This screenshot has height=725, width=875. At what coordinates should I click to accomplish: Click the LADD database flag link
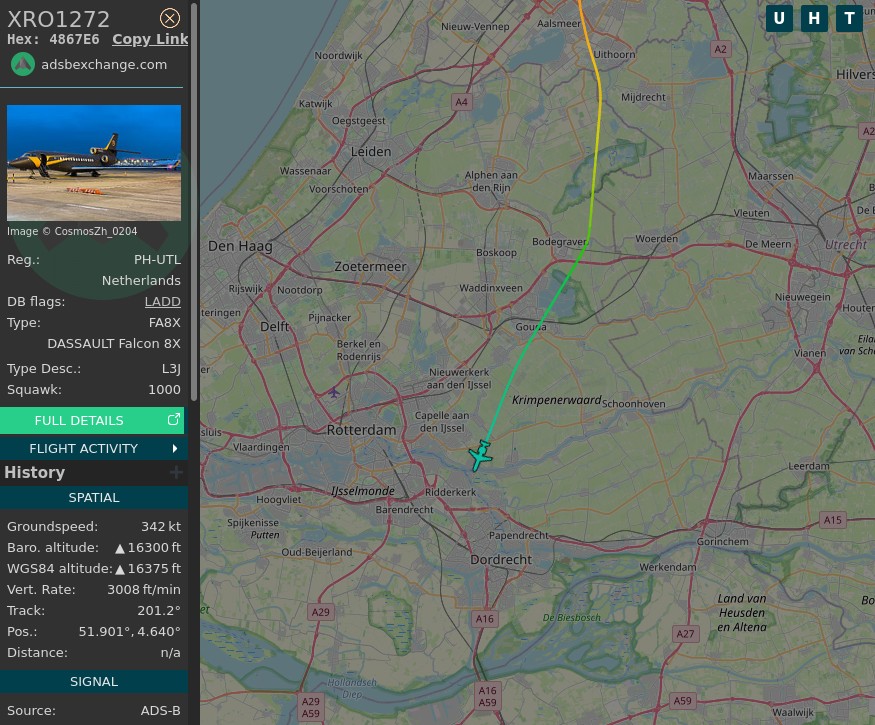point(162,301)
